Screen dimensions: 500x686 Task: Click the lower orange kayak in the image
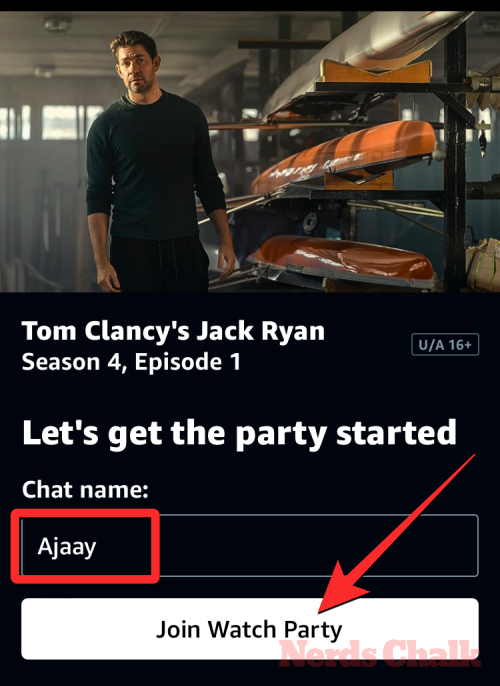tap(341, 259)
